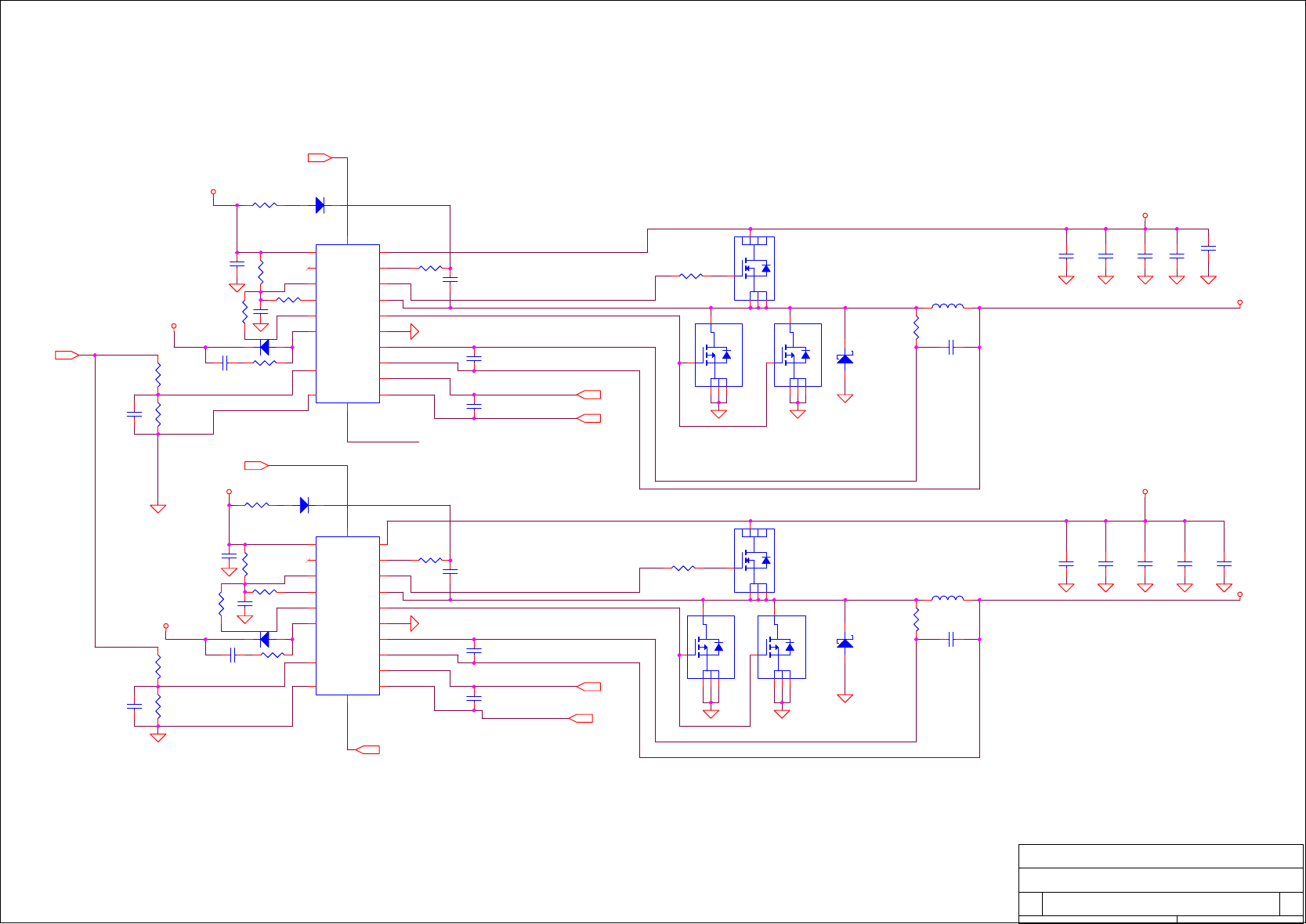Click the power terminal above the upper capacitor bank

(1145, 215)
